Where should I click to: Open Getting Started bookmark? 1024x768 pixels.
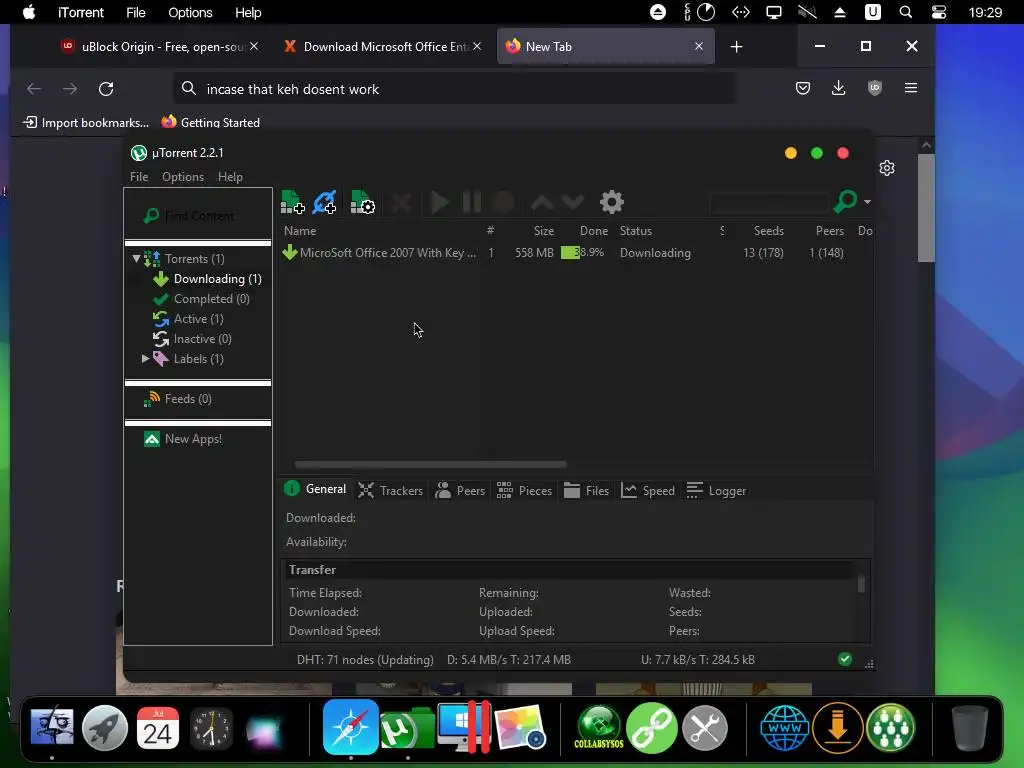211,122
